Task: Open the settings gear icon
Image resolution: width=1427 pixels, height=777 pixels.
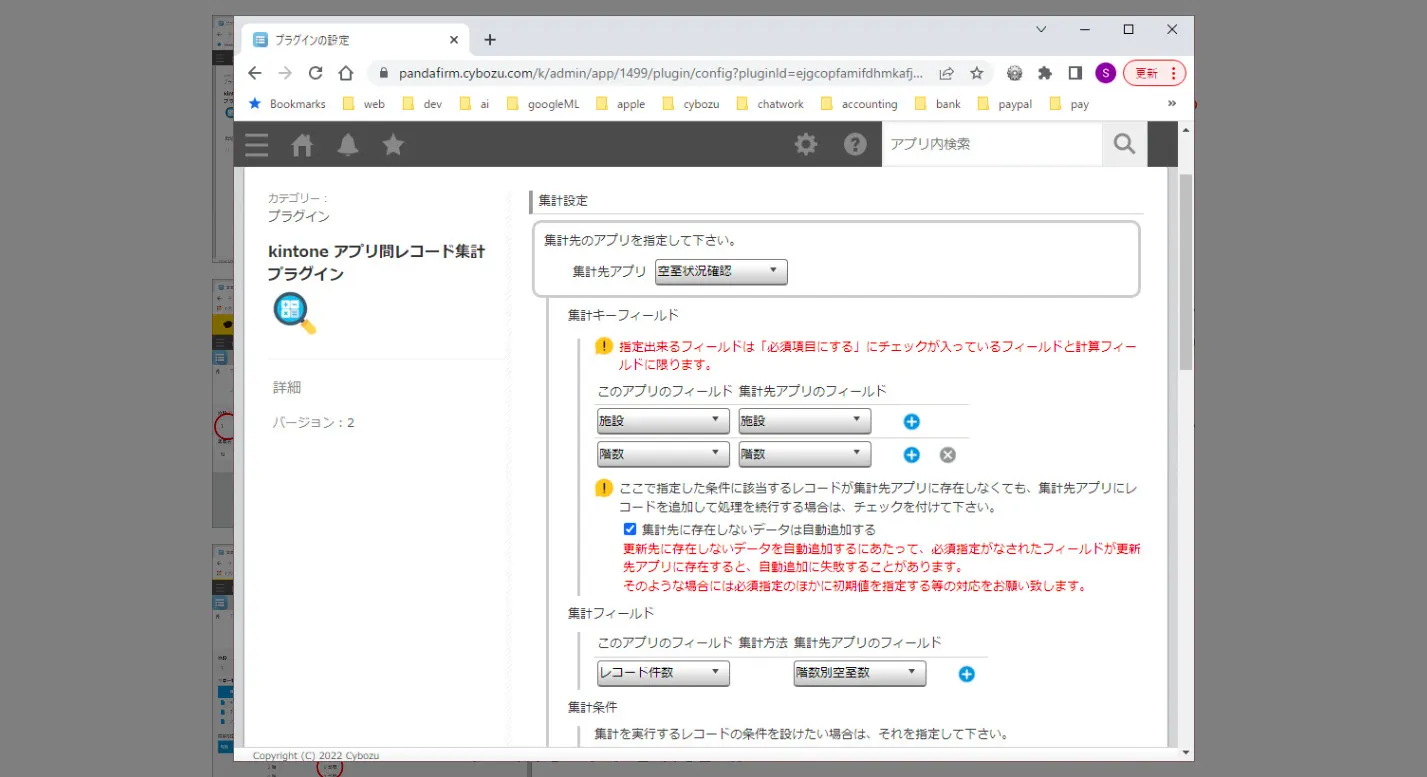Action: click(x=805, y=145)
